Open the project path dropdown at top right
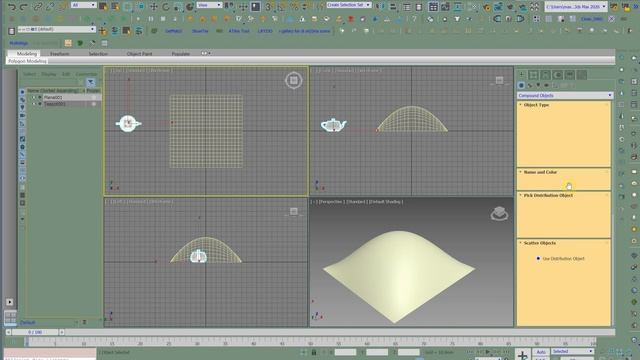This screenshot has width=640, height=360. pyautogui.click(x=576, y=7)
